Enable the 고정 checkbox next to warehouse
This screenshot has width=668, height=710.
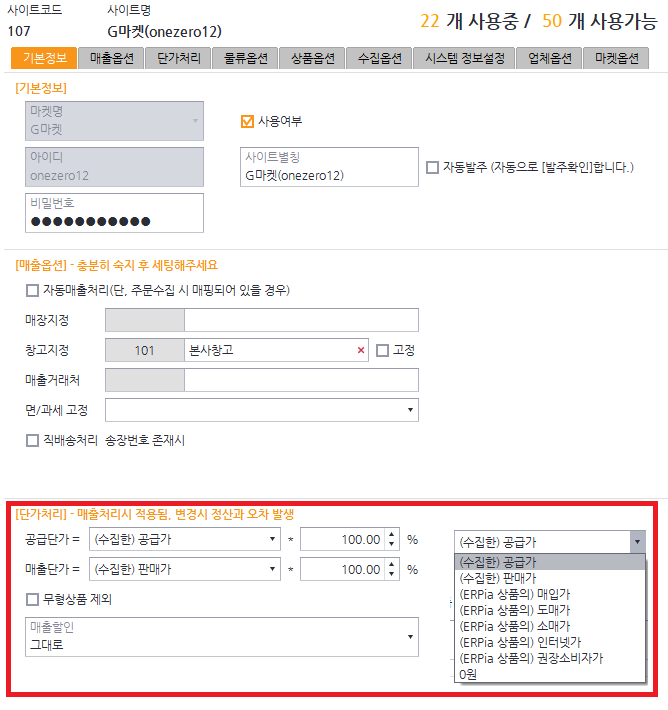pos(382,350)
